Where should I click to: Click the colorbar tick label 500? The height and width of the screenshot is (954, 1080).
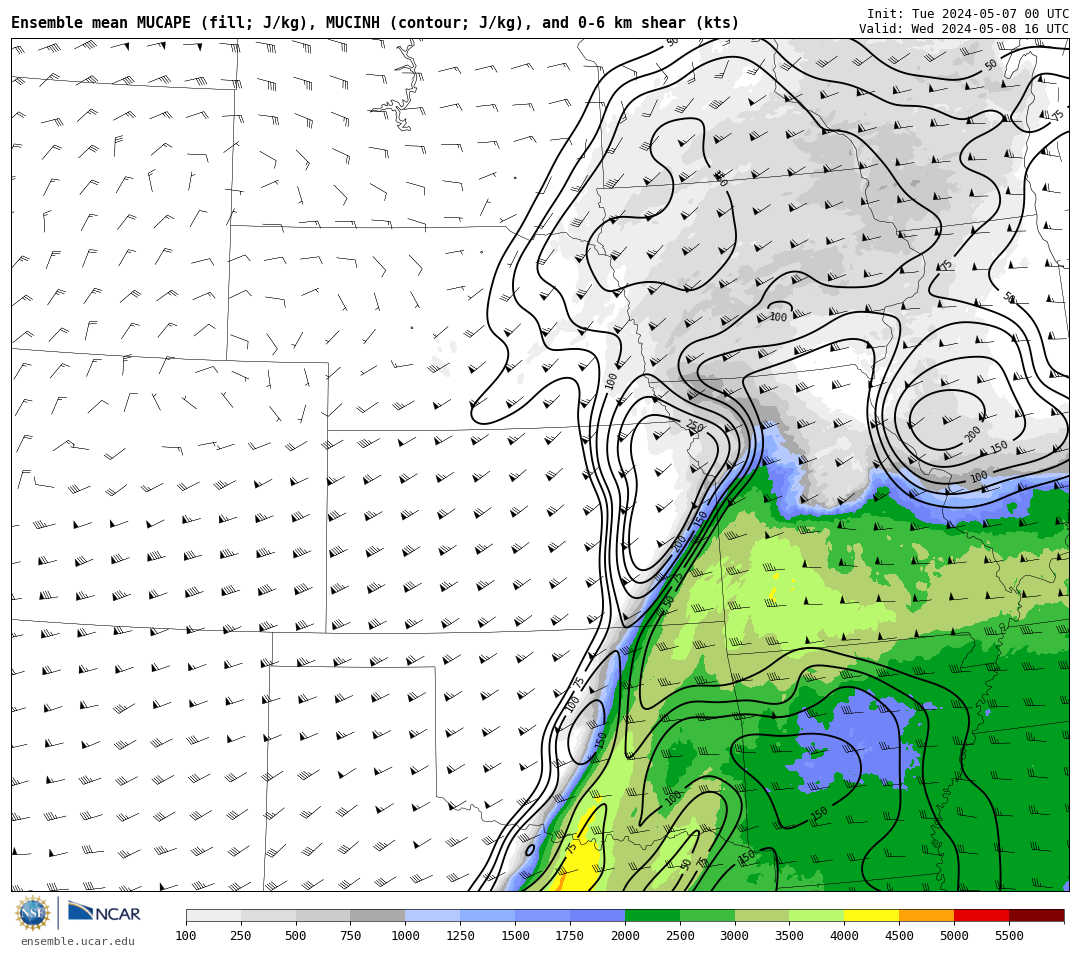(295, 935)
